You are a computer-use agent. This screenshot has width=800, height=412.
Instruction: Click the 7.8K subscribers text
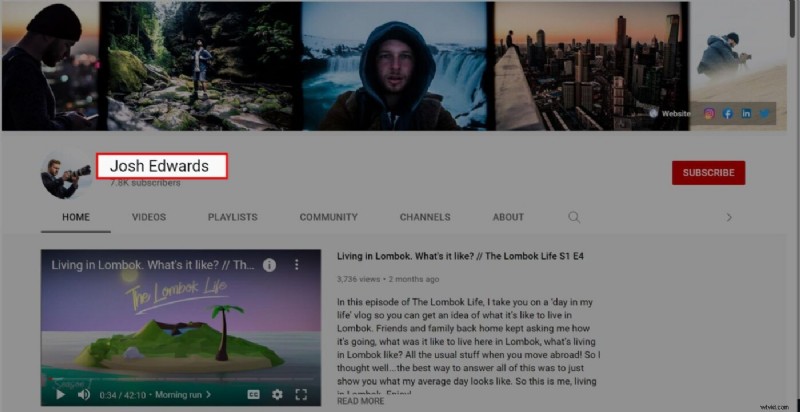click(145, 183)
